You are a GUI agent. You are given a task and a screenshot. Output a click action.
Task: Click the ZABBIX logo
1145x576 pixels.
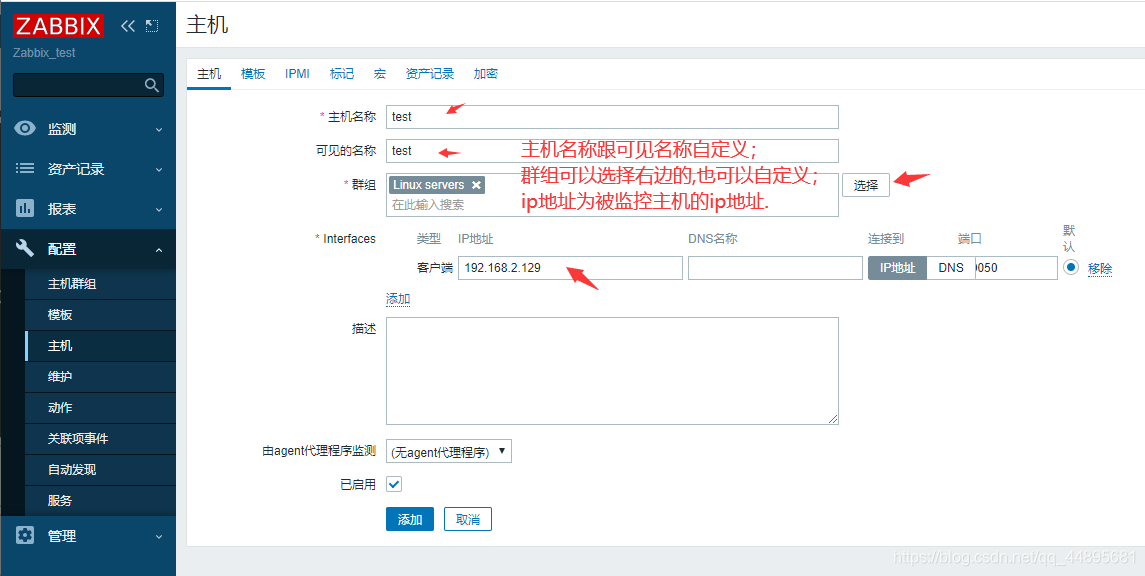58,26
